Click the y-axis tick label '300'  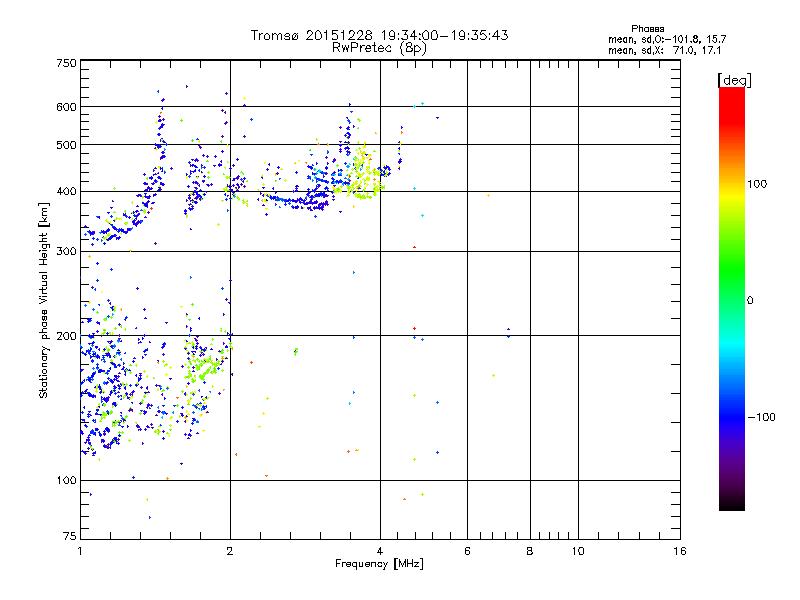[x=66, y=252]
